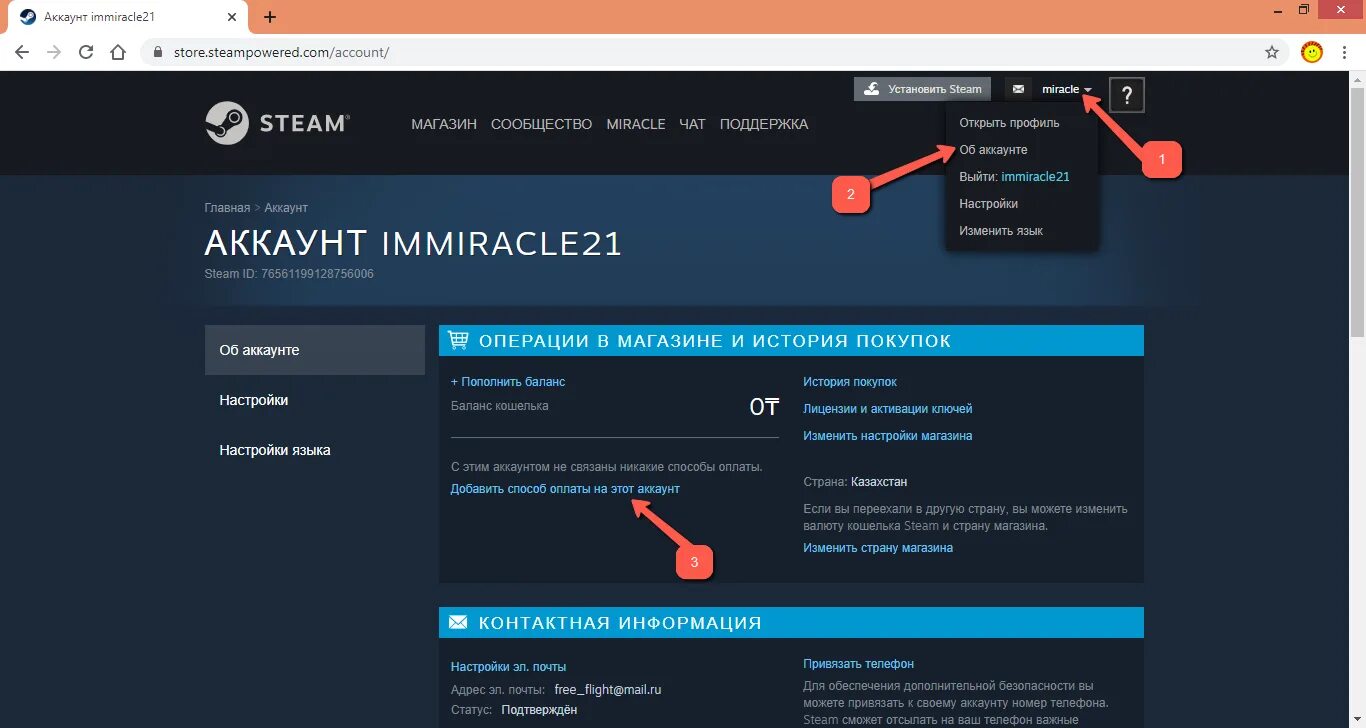Screen dimensions: 1366x728
Task: Select Настройки in the dropdown menu
Action: tap(988, 204)
